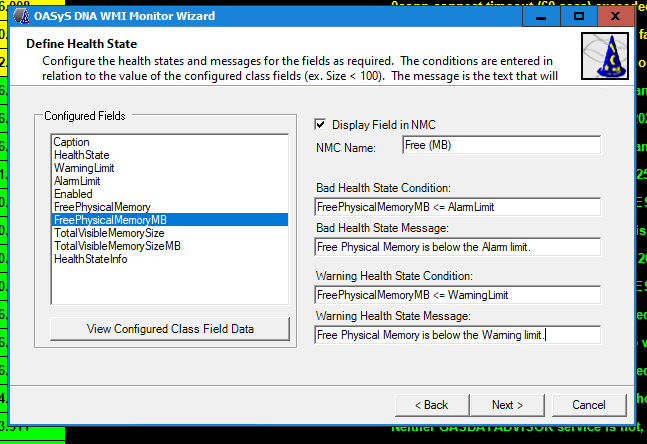Click into the NMC Name text field

(x=501, y=146)
